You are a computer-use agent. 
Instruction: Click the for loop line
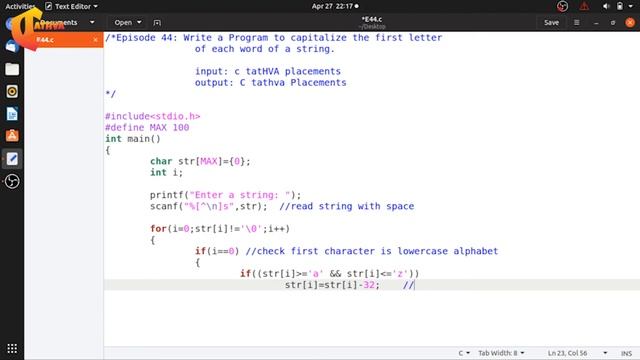[x=220, y=229]
